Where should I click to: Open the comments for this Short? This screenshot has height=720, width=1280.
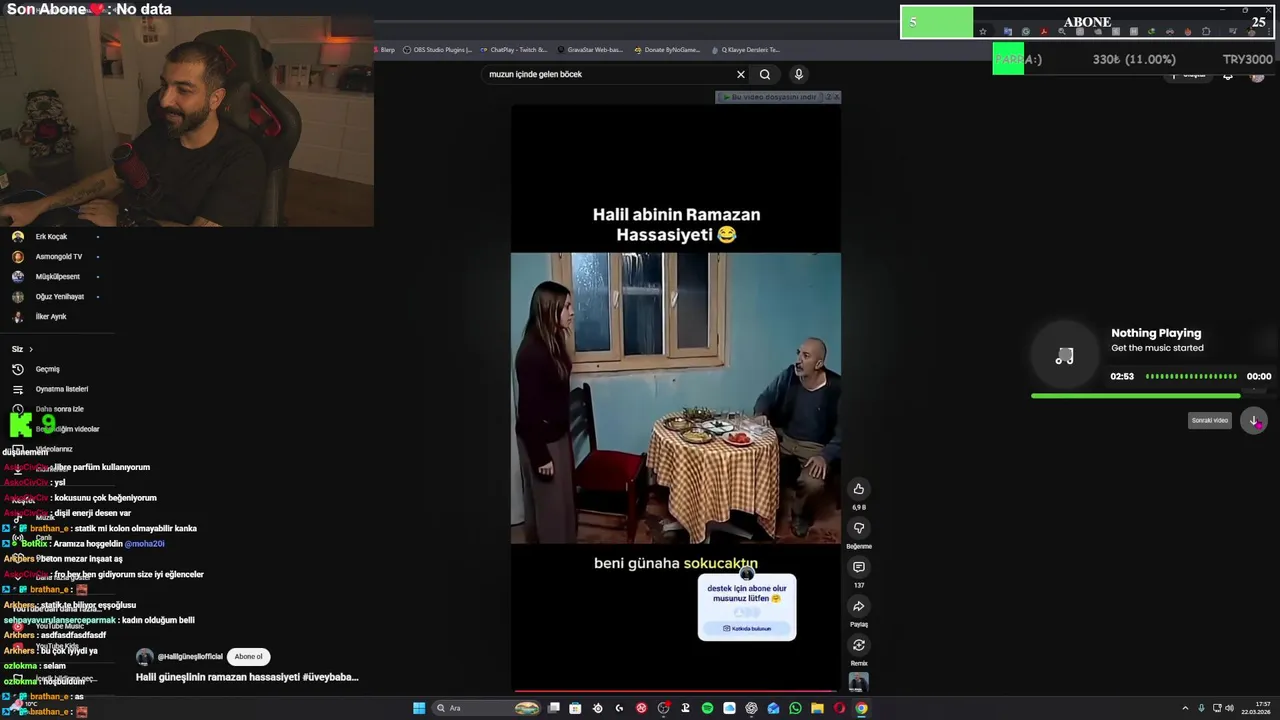click(858, 567)
